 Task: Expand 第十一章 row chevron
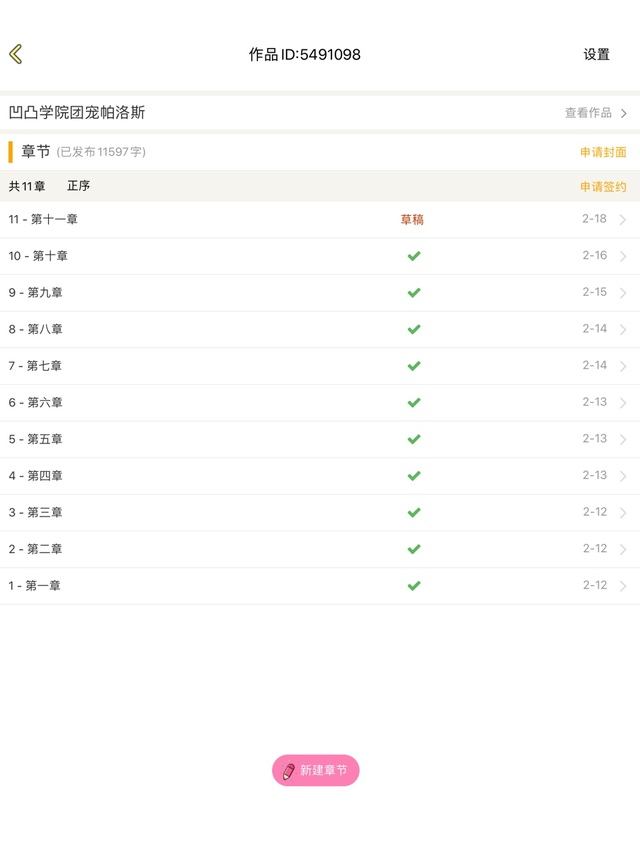tap(623, 220)
